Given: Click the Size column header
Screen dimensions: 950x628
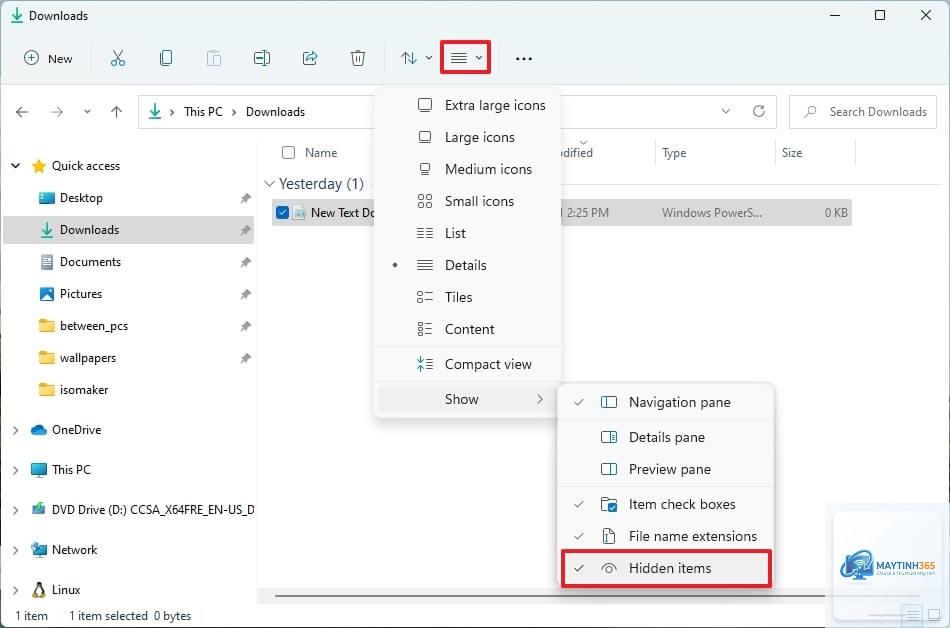Looking at the screenshot, I should [x=792, y=153].
